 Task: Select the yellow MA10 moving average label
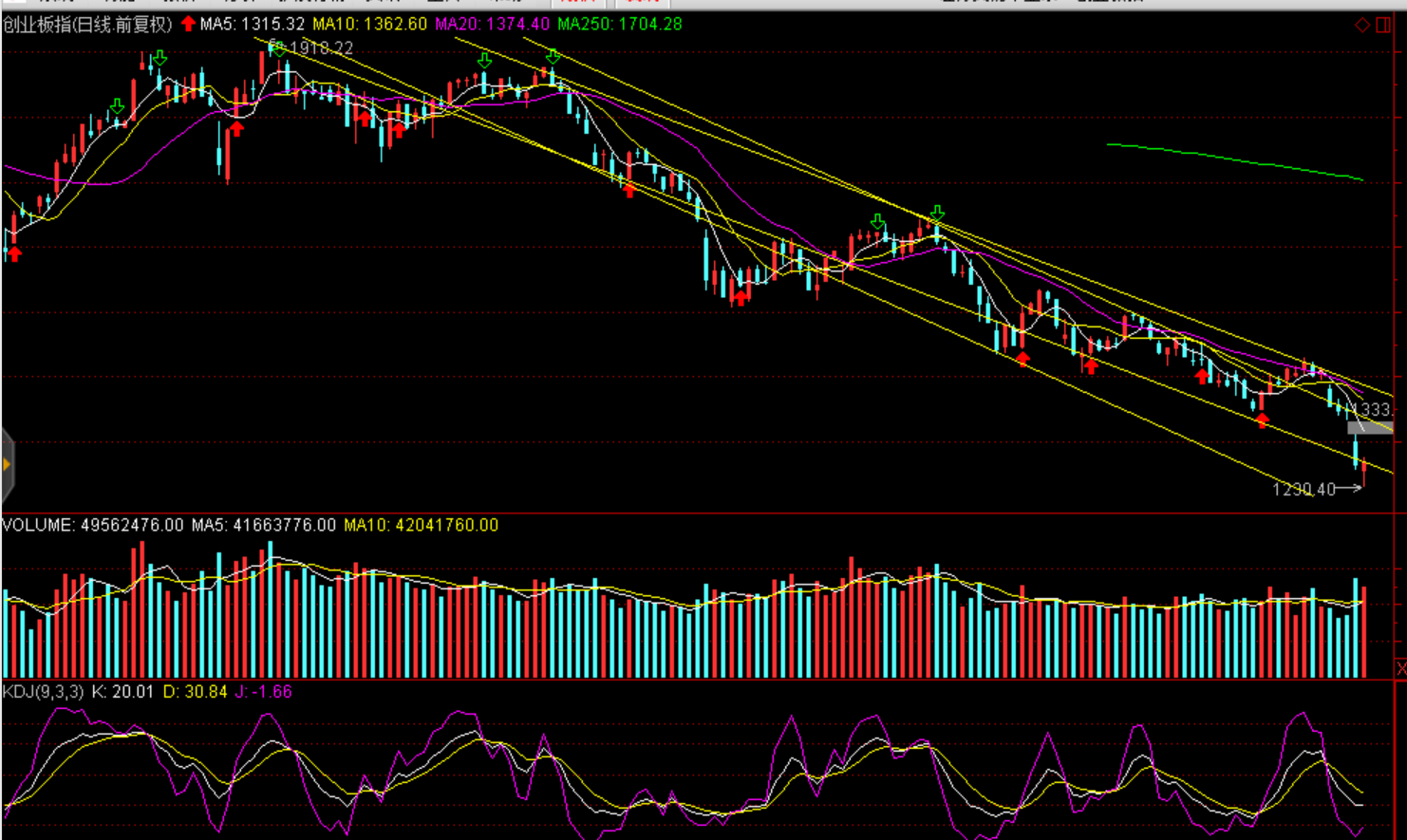click(x=369, y=25)
